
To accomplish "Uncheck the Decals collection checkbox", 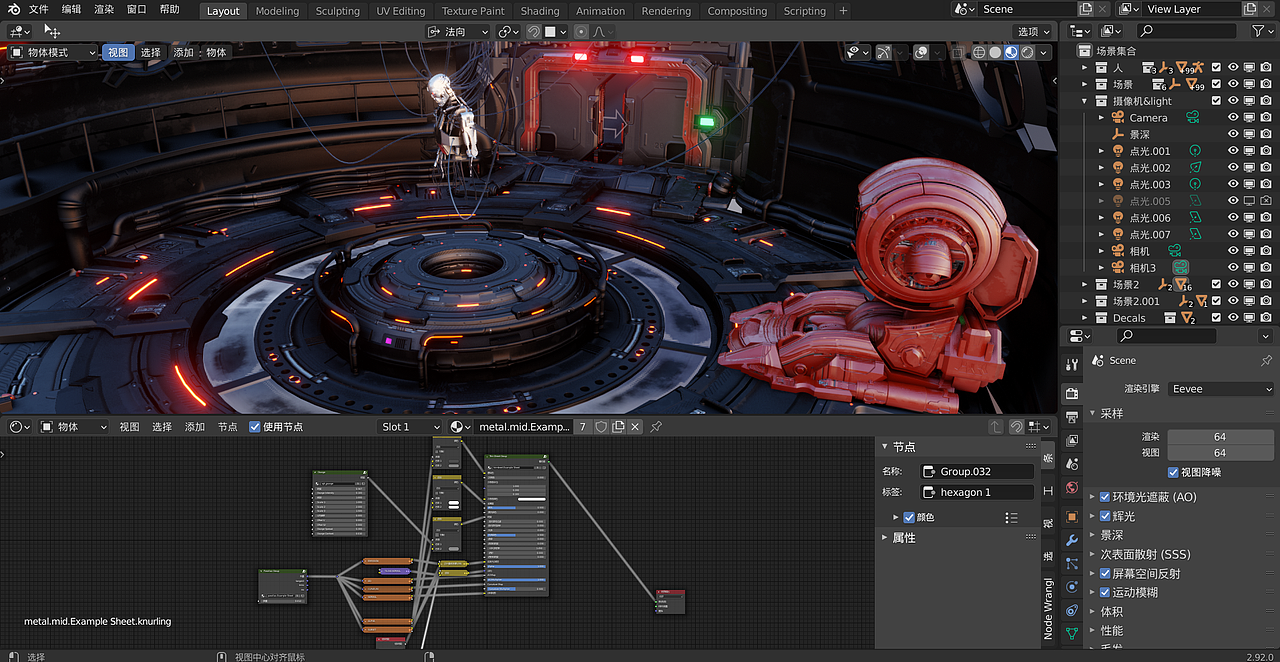I will 1217,317.
